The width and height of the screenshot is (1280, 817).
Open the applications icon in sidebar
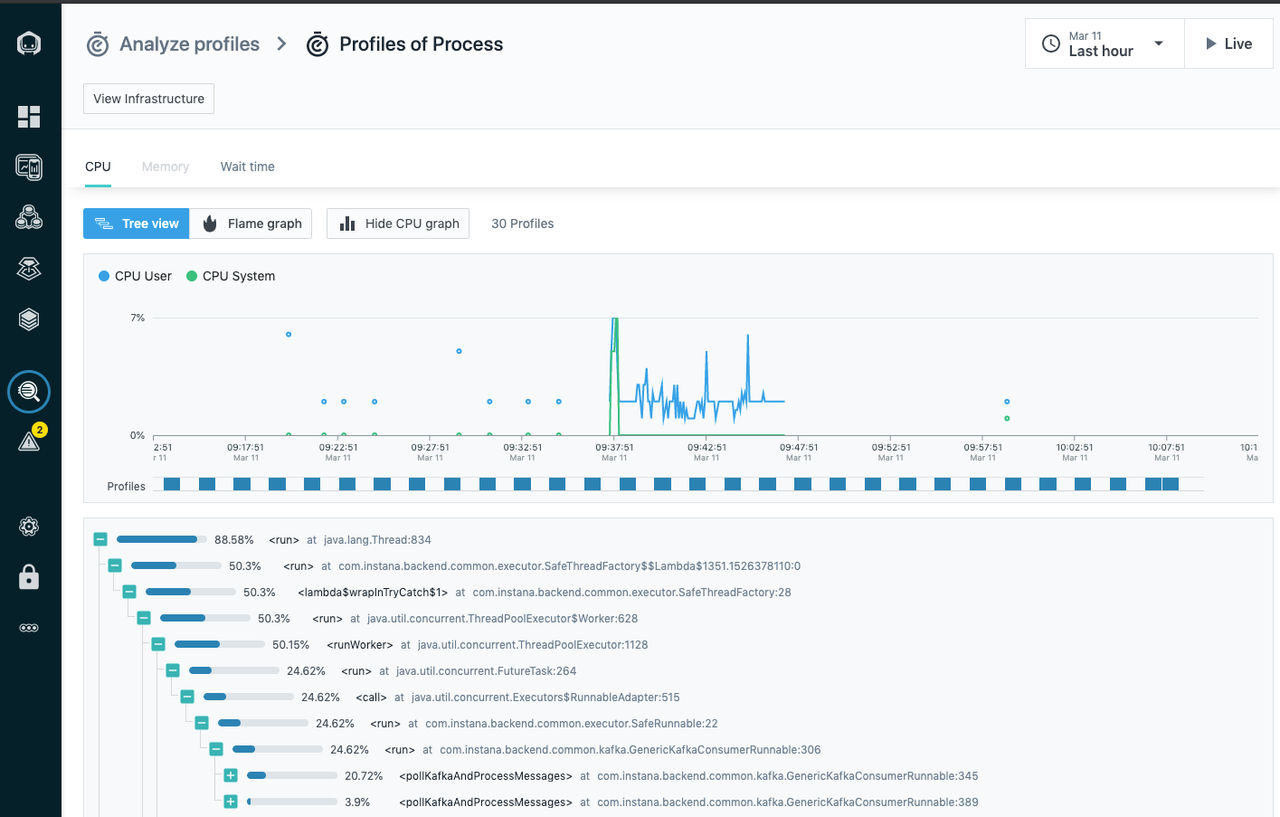coord(29,217)
